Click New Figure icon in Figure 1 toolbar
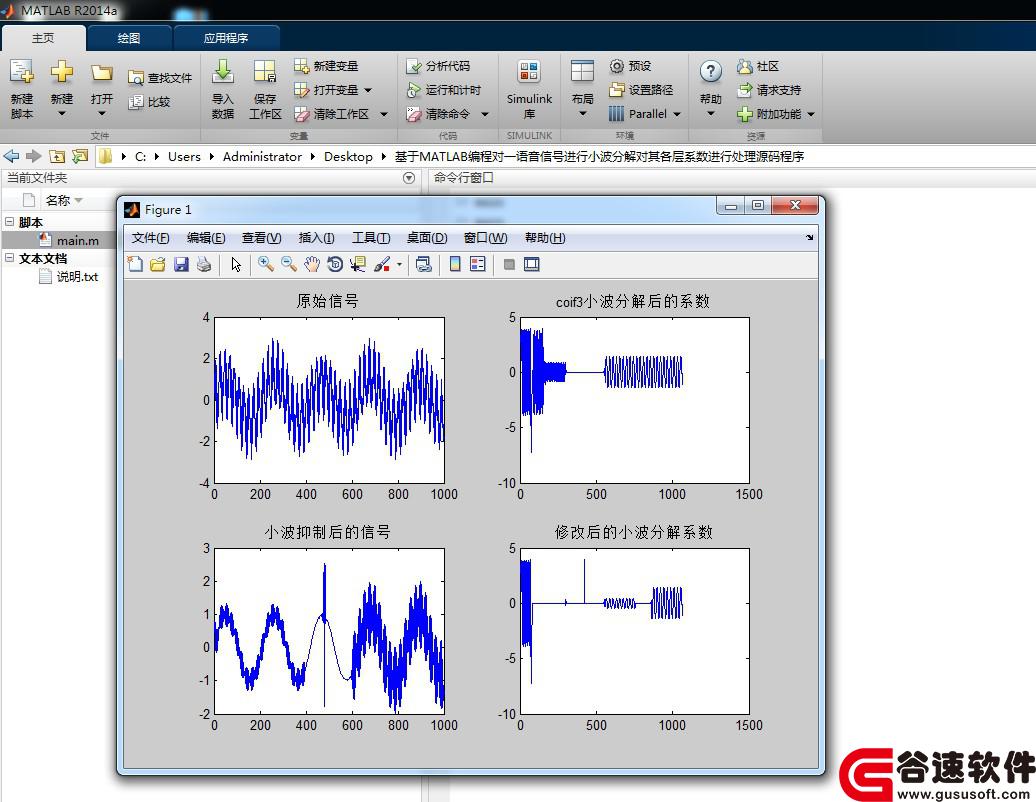This screenshot has height=802, width=1036. coord(135,264)
